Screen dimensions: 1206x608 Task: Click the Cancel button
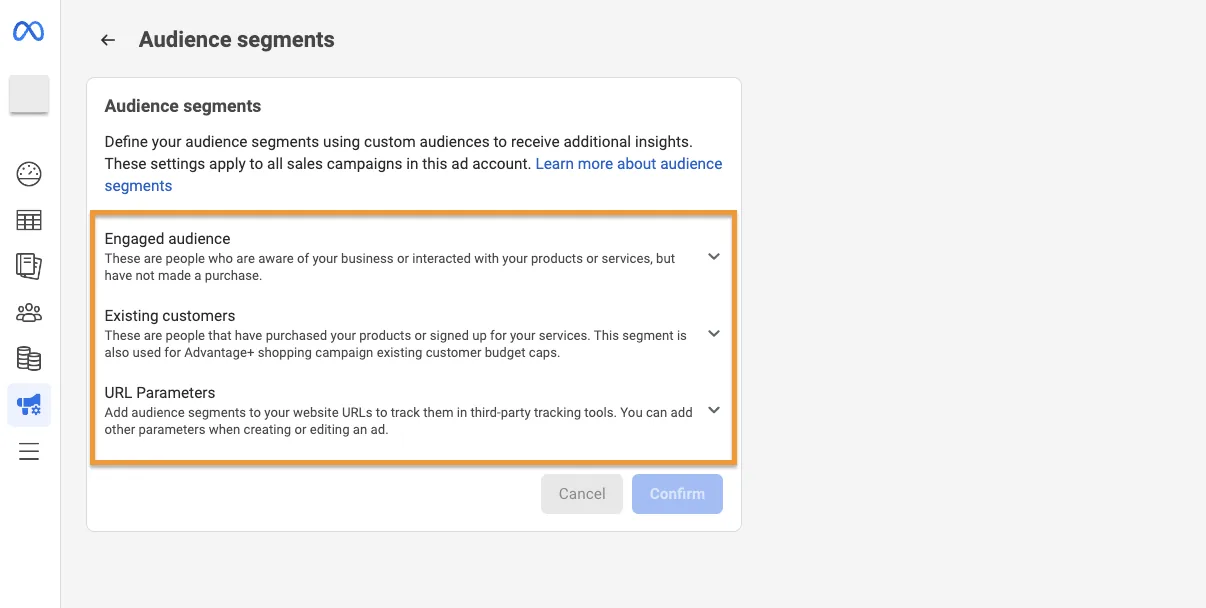click(582, 494)
